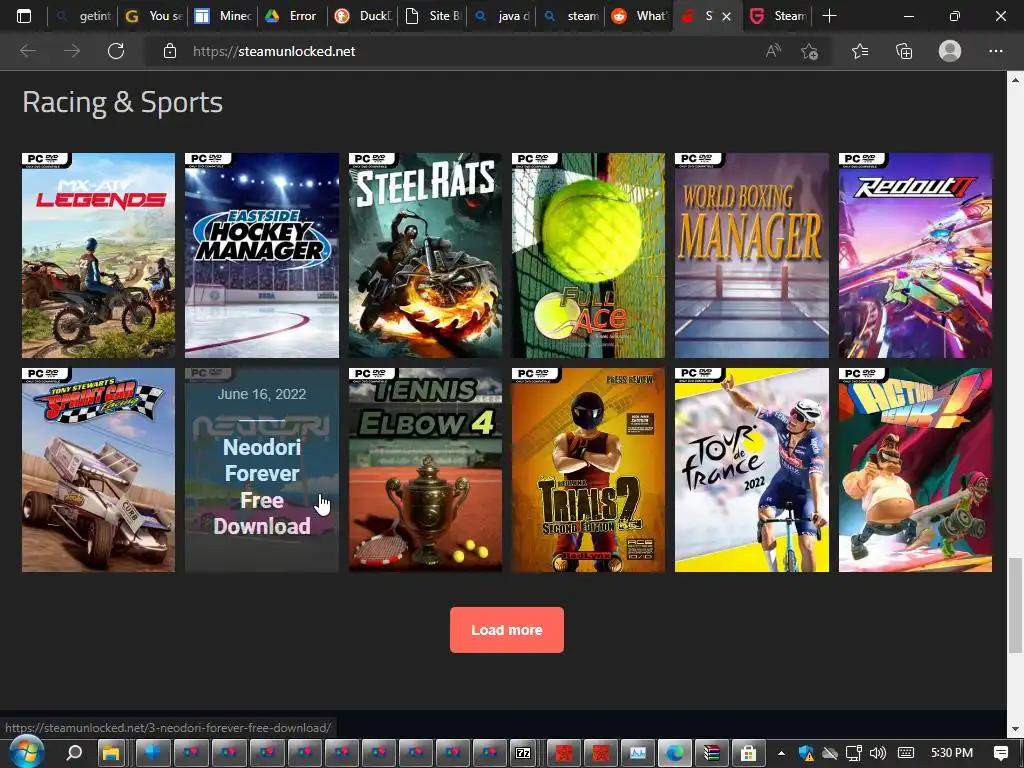Viewport: 1024px width, 768px height.
Task: Open the Trials 2 Second Edition cover
Action: click(x=588, y=470)
